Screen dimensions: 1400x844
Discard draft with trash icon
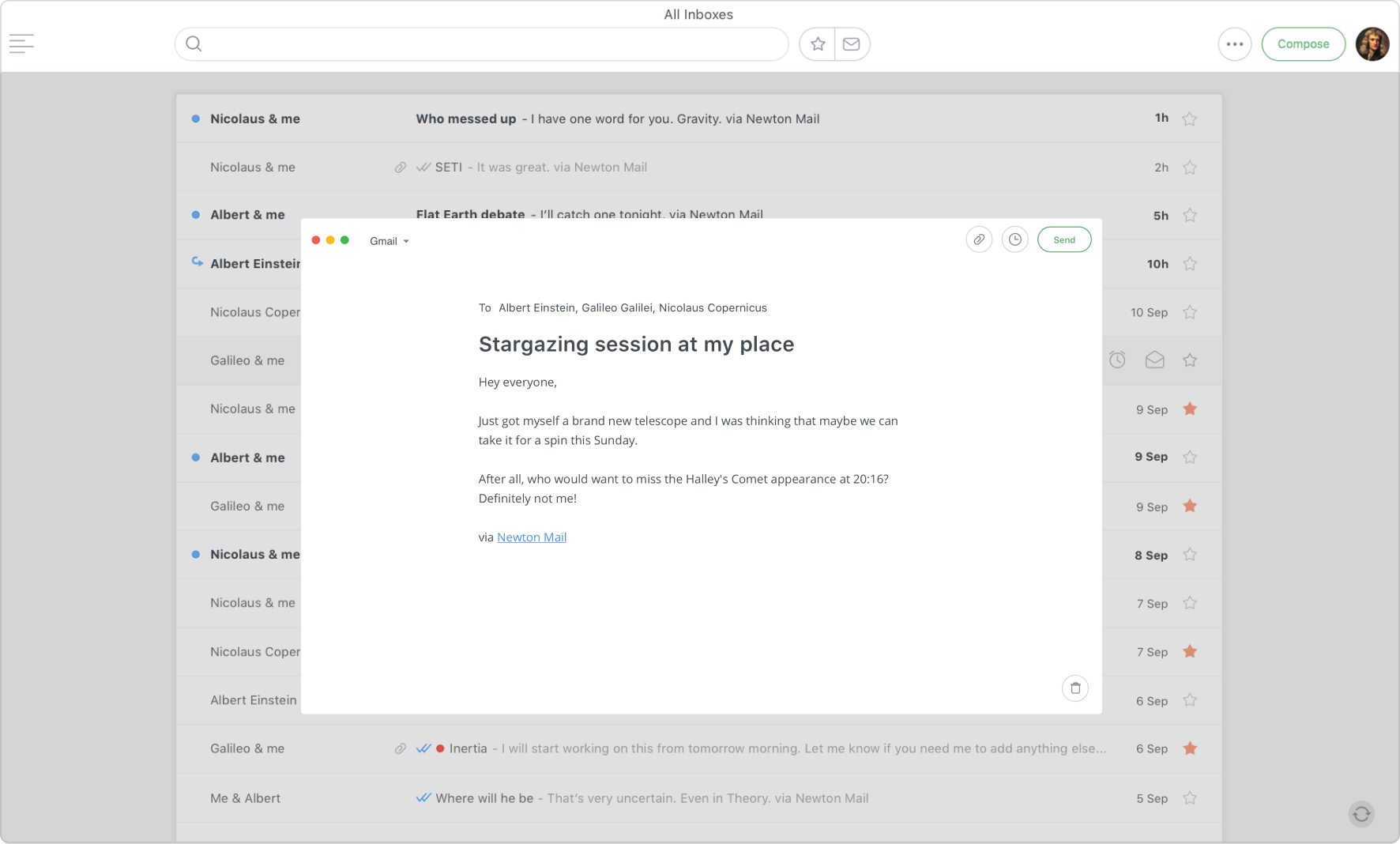click(1075, 688)
